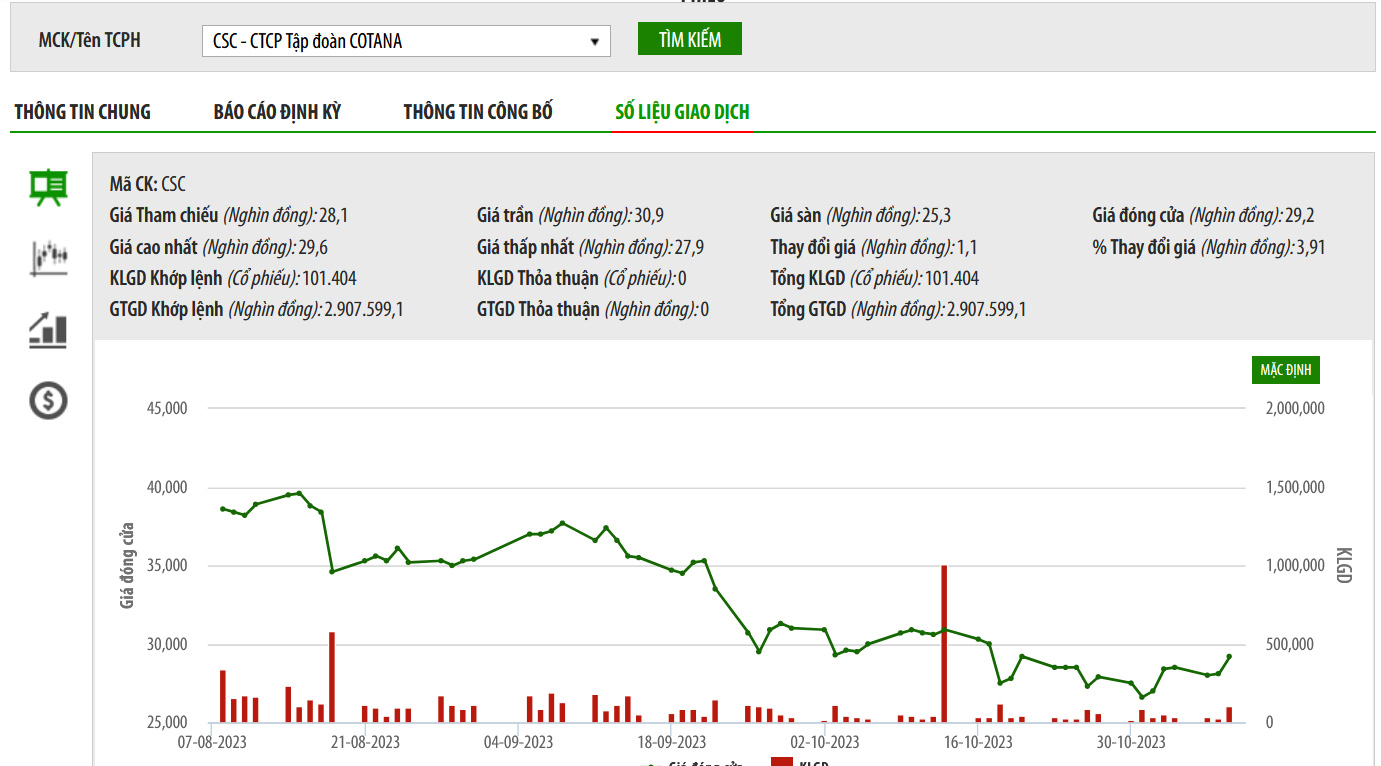Click the Mã CK: CSC stock code label
This screenshot has width=1381, height=766.
coord(147,184)
